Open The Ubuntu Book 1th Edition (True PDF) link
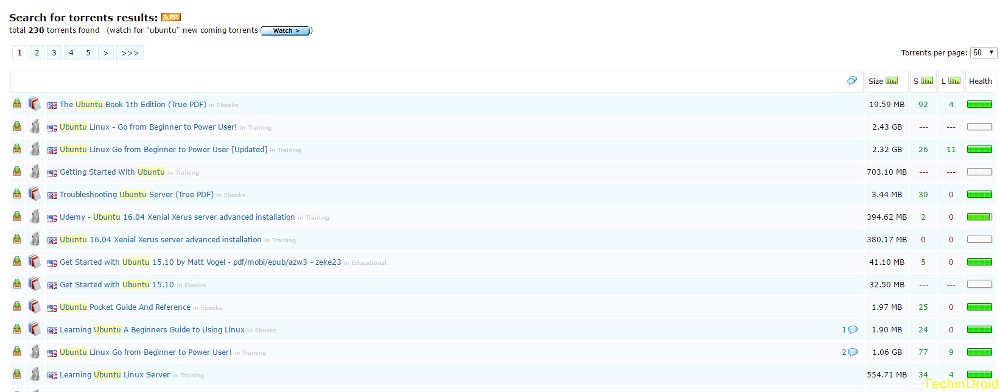 coord(133,105)
